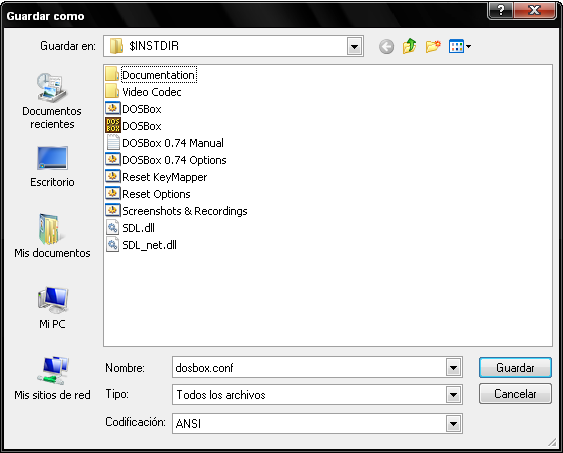Image resolution: width=563 pixels, height=453 pixels.
Task: Go back to the previous folder
Action: pos(386,47)
